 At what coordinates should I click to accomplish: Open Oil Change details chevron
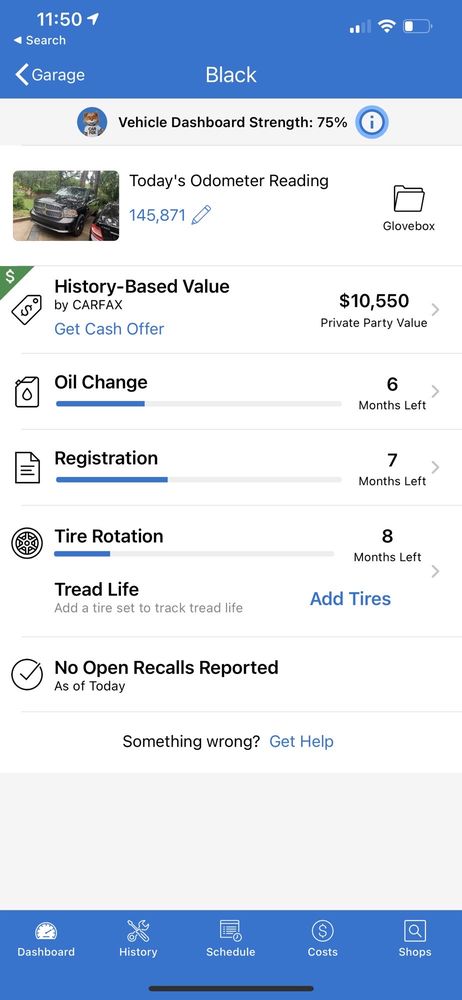435,391
